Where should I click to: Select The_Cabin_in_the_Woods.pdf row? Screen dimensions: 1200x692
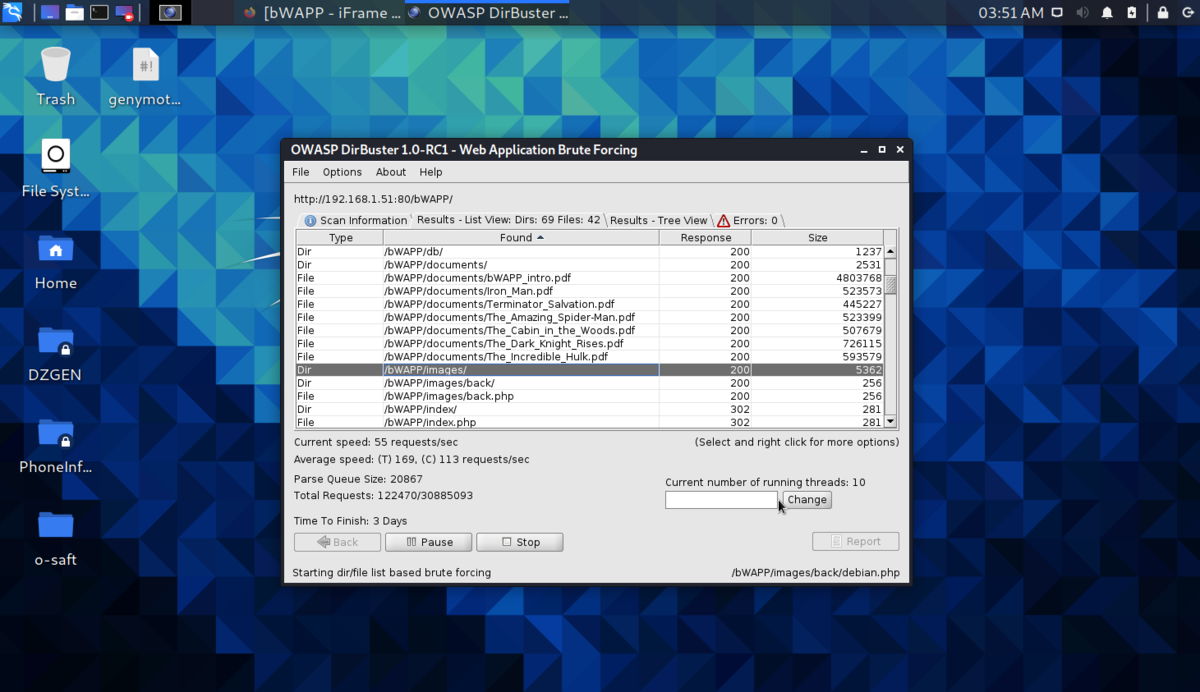(590, 330)
